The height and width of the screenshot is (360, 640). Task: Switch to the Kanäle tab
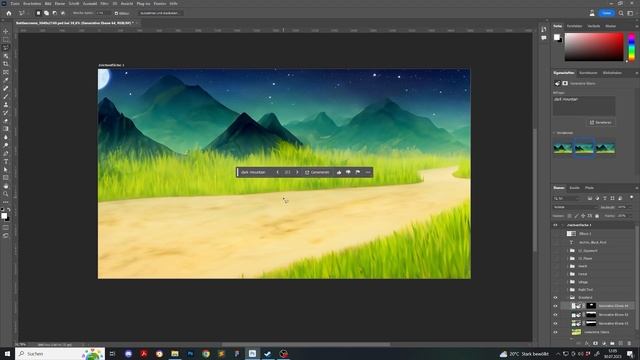[x=575, y=188]
